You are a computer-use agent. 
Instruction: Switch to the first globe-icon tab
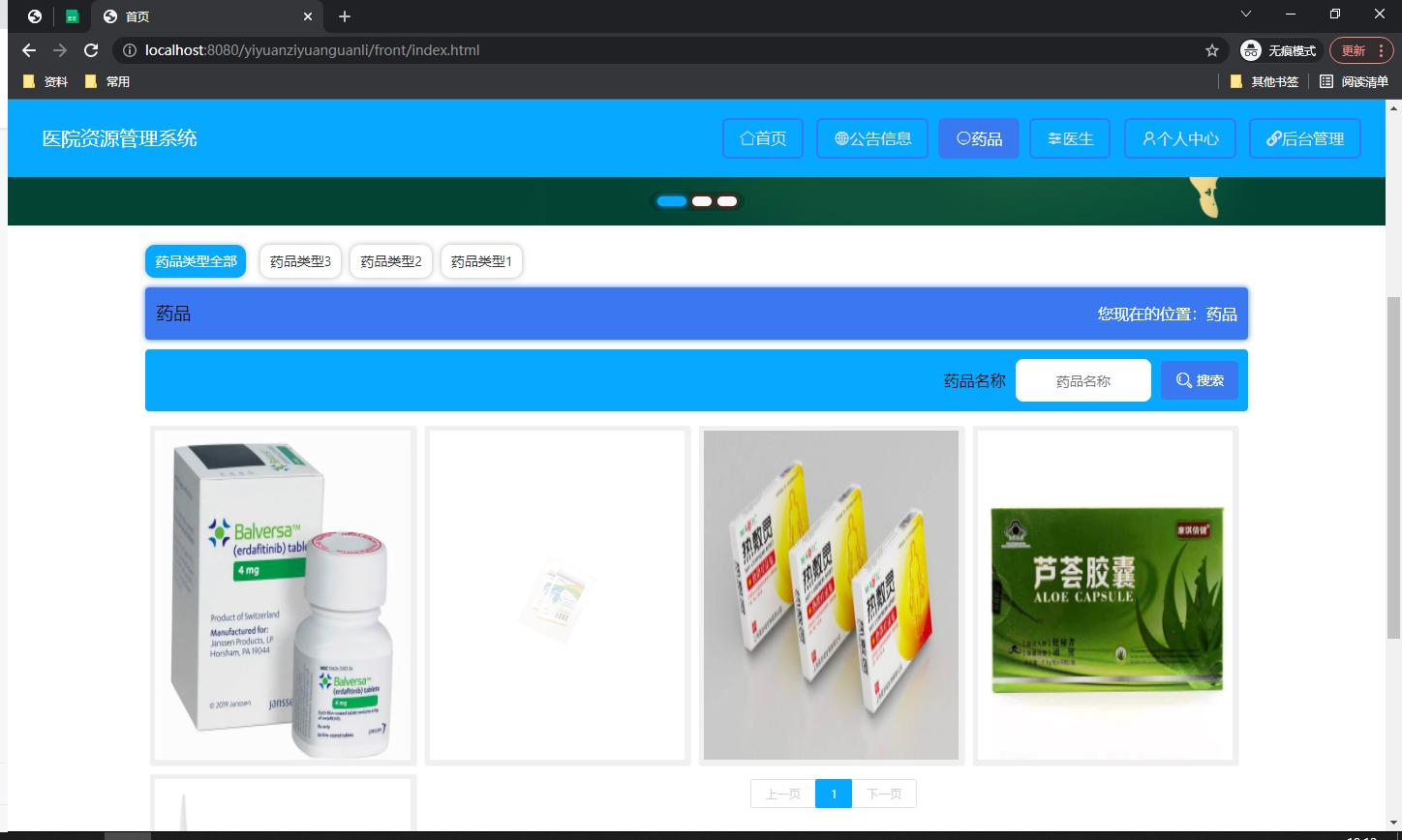point(35,16)
